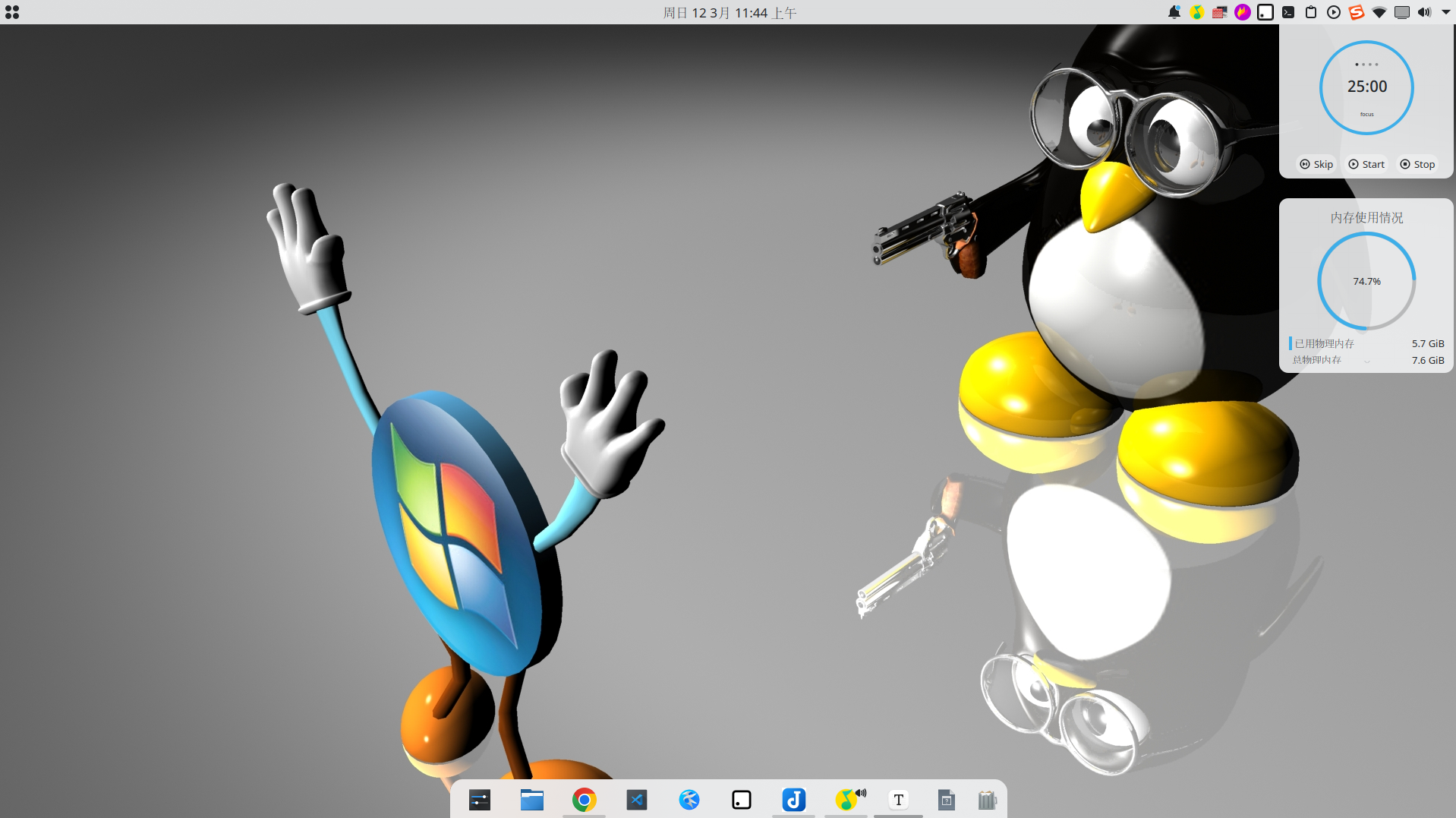Open the Typora T app in the dock
This screenshot has width=1456, height=818.
pyautogui.click(x=899, y=800)
